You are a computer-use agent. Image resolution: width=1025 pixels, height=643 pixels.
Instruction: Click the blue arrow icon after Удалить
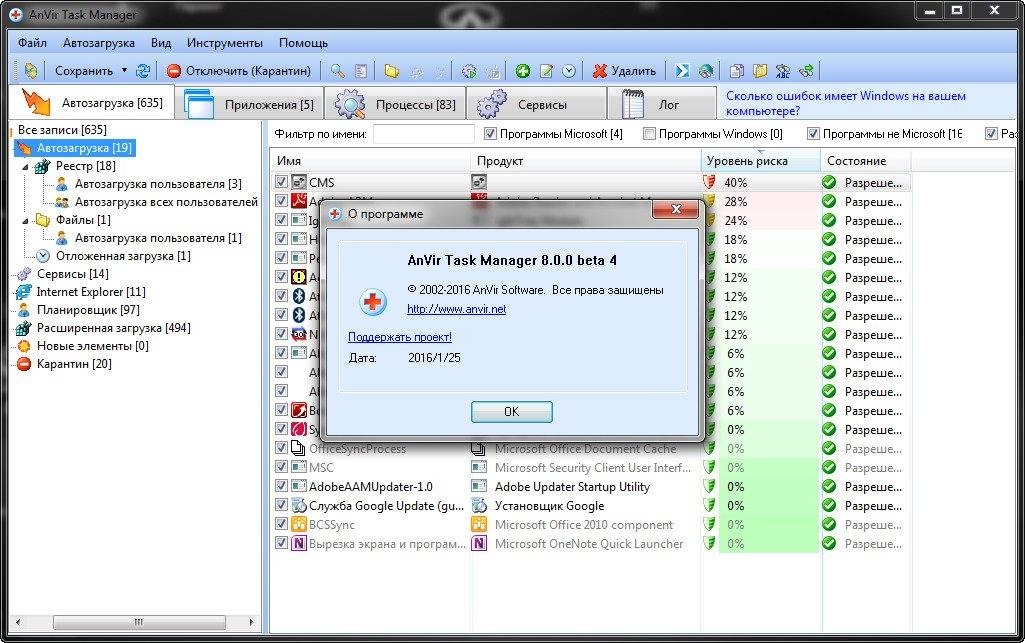pos(682,71)
